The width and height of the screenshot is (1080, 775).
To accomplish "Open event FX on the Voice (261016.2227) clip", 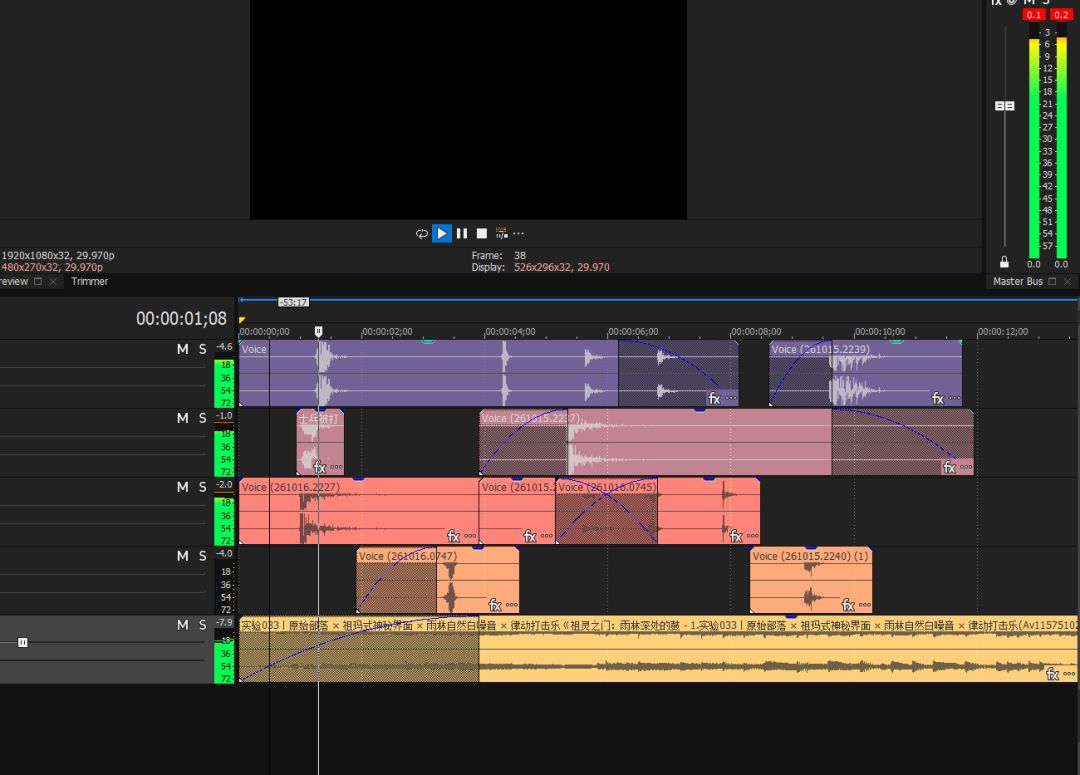I will pyautogui.click(x=453, y=536).
